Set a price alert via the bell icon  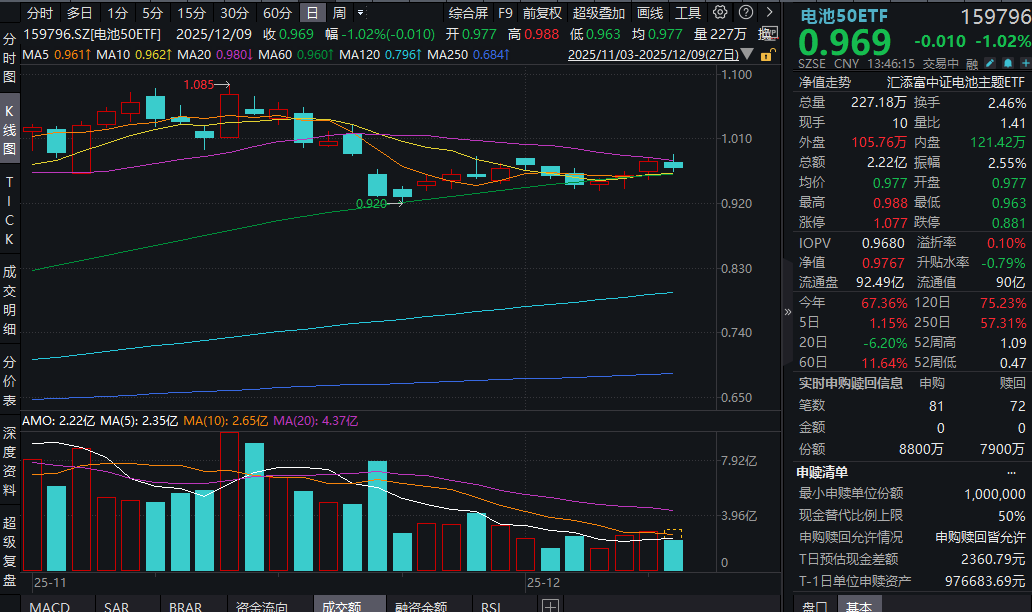(1007, 63)
